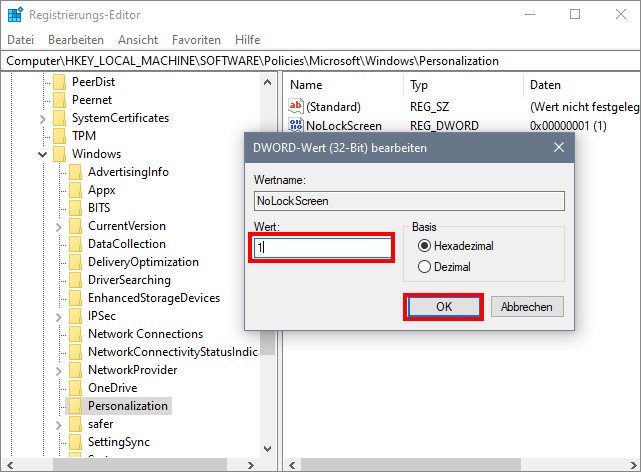641x472 pixels.
Task: Click tree pane scroll down arrow
Action: [x=268, y=449]
